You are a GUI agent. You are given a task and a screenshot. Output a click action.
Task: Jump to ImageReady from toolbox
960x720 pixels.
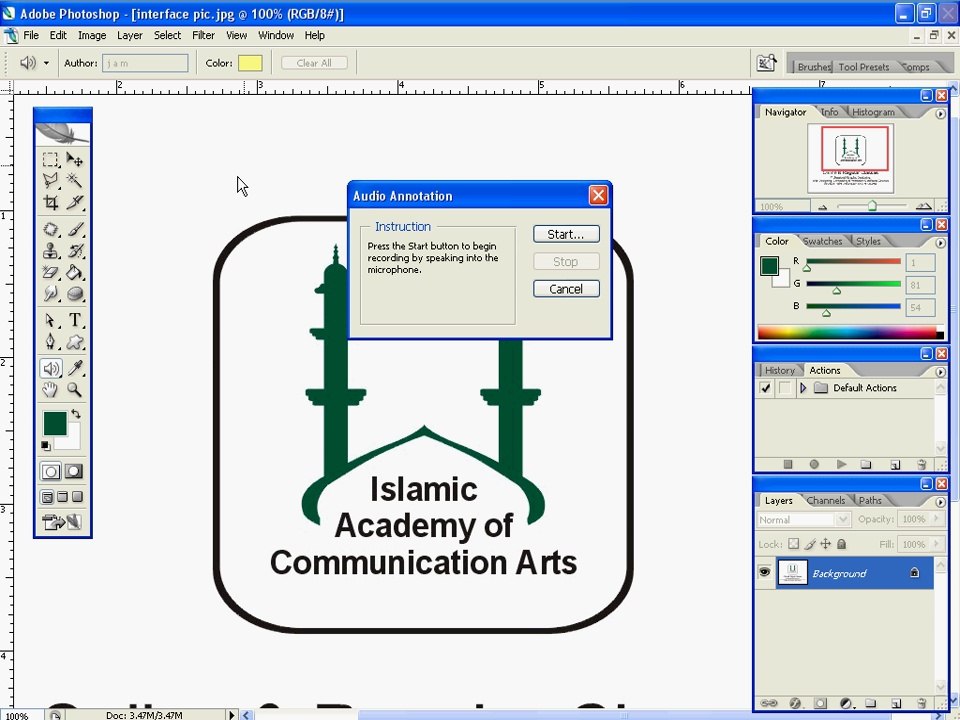(x=62, y=522)
